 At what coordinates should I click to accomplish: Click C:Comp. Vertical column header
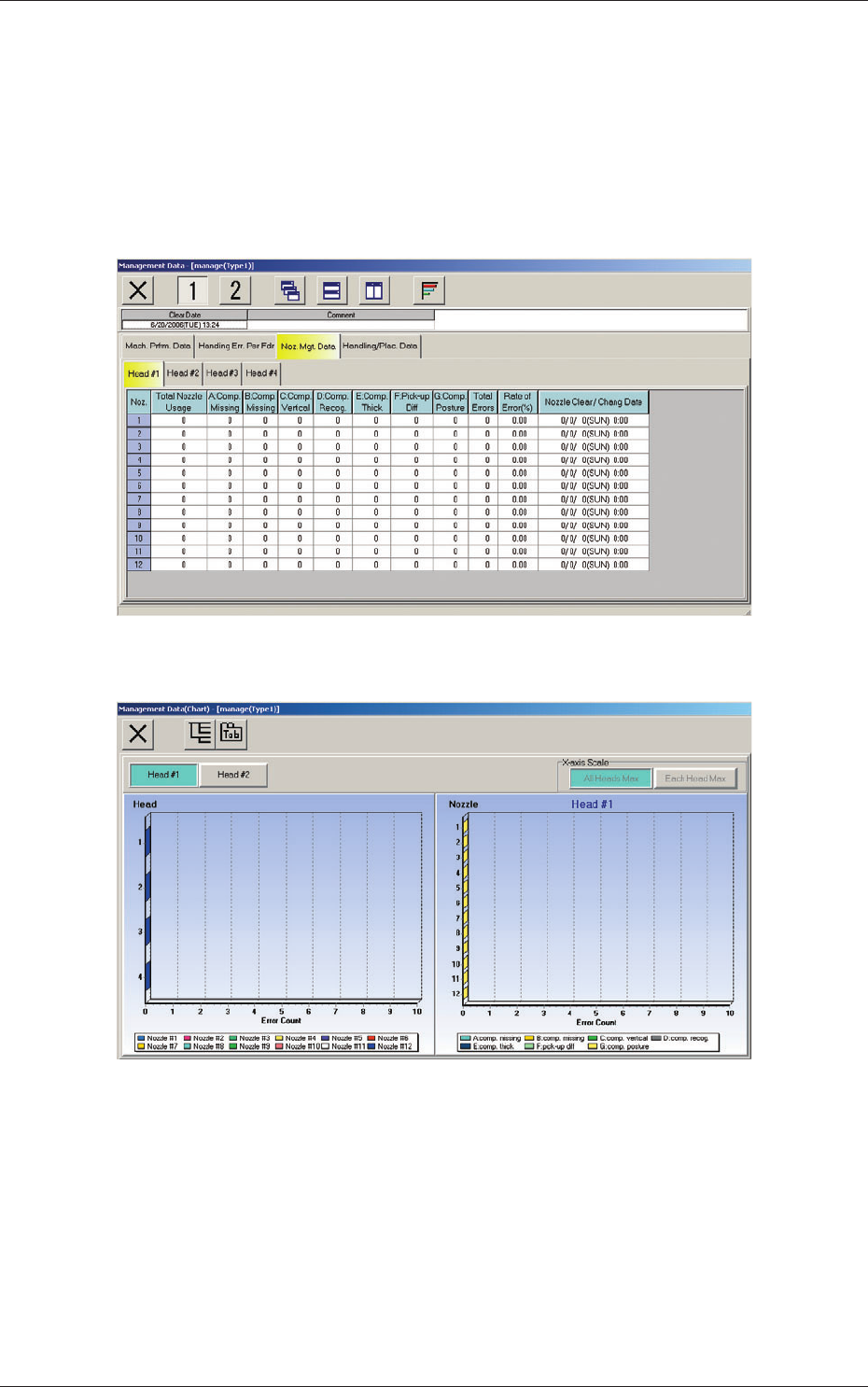point(295,402)
